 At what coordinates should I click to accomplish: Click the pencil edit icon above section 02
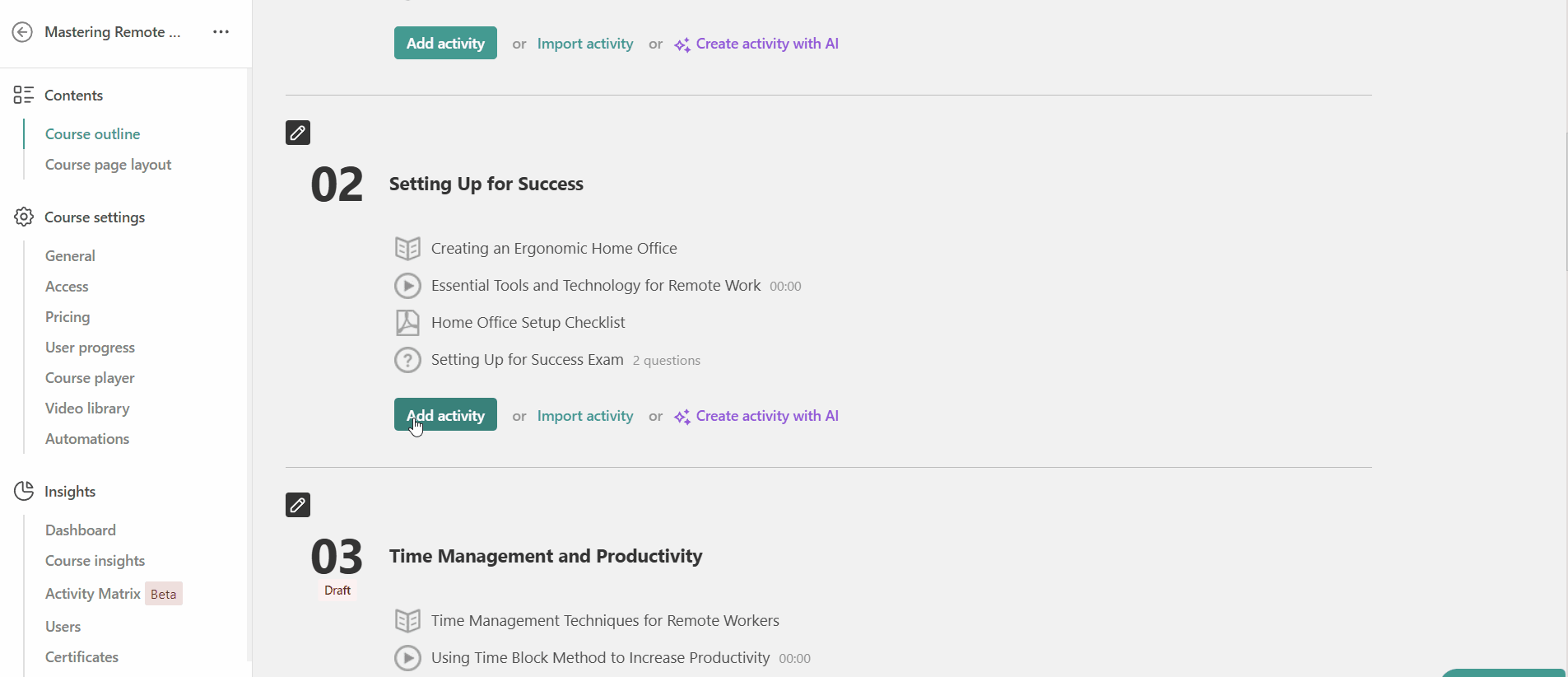[297, 133]
